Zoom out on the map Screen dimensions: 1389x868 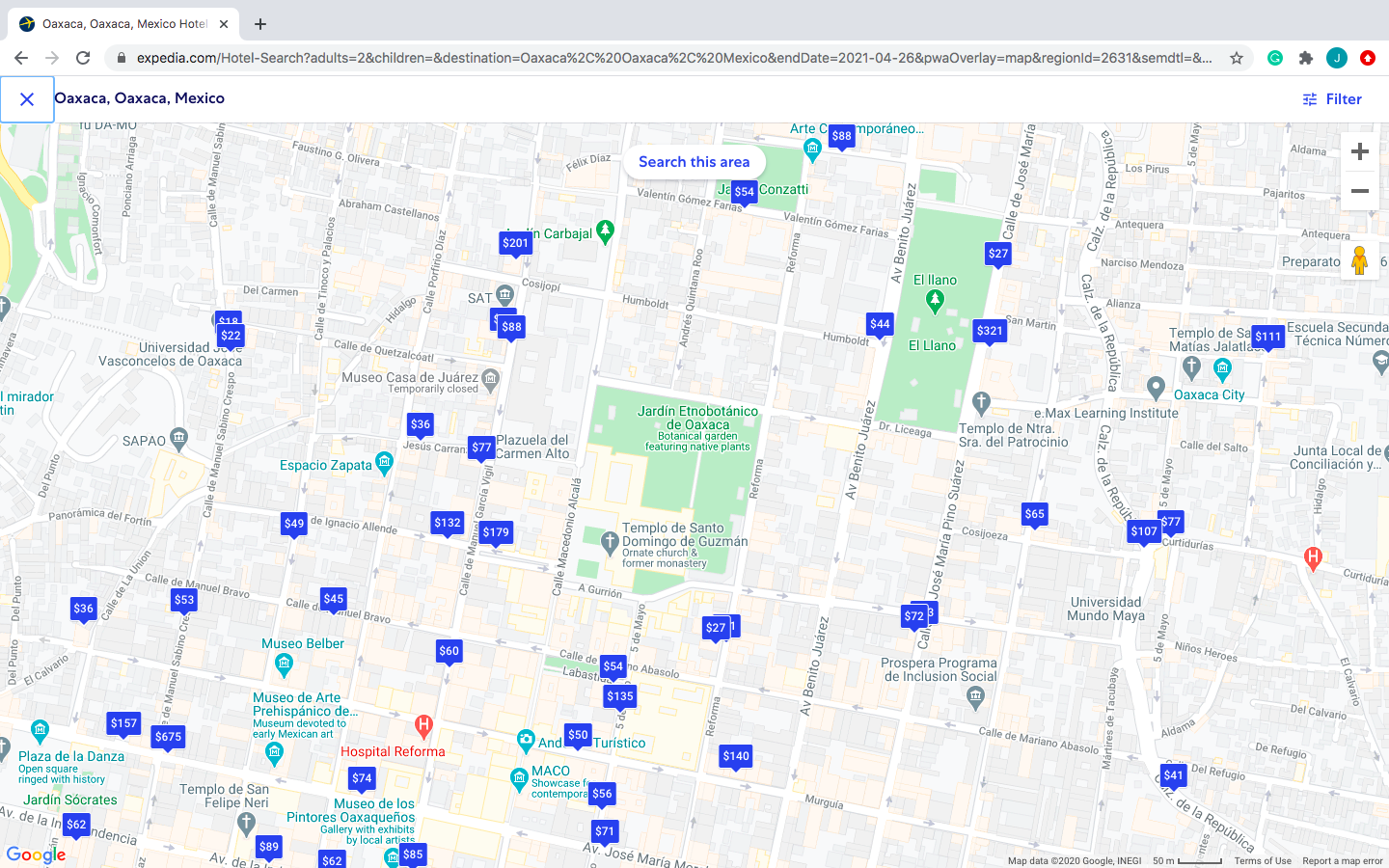(1360, 191)
